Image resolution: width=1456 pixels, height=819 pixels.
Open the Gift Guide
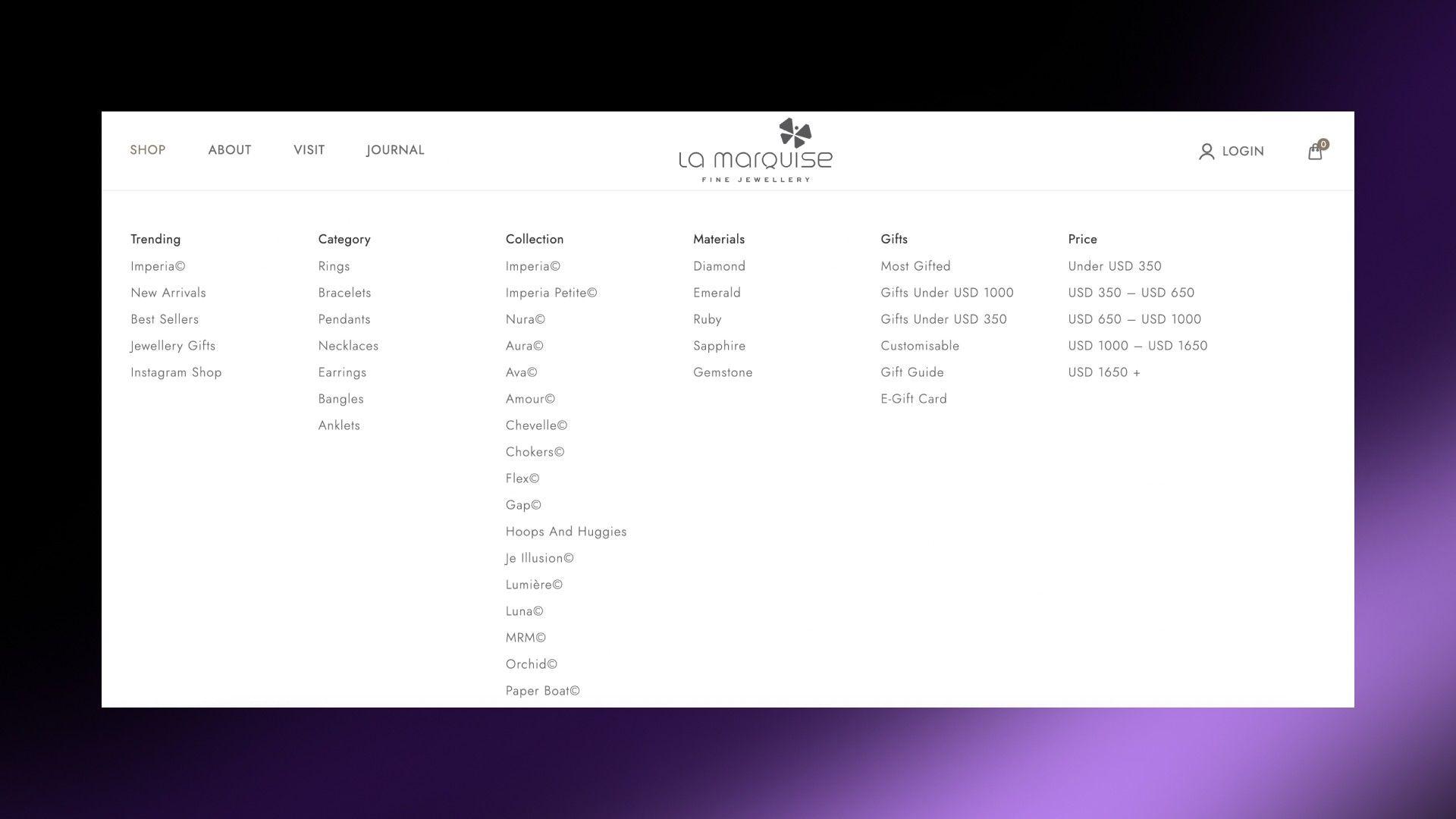[912, 372]
